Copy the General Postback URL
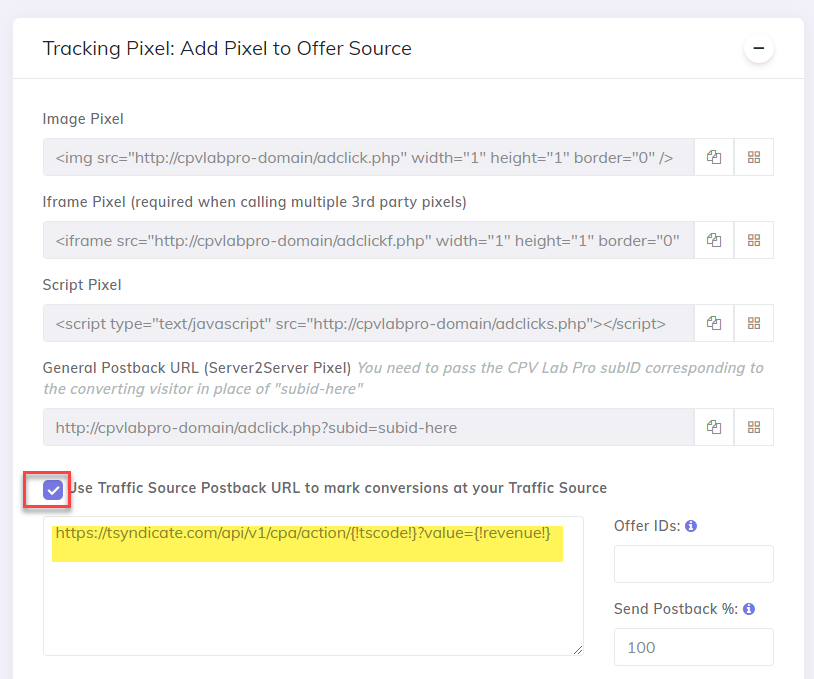Screen dimensions: 814x679 714,427
